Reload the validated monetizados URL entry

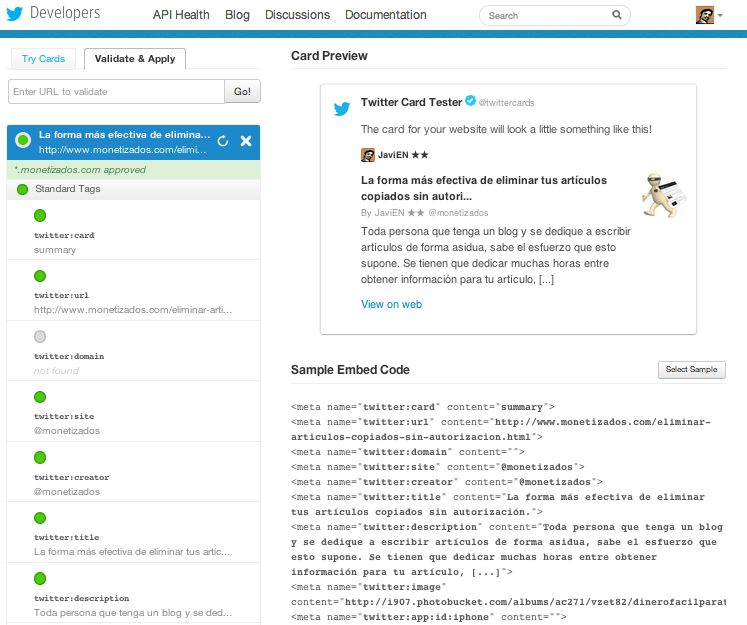click(222, 141)
